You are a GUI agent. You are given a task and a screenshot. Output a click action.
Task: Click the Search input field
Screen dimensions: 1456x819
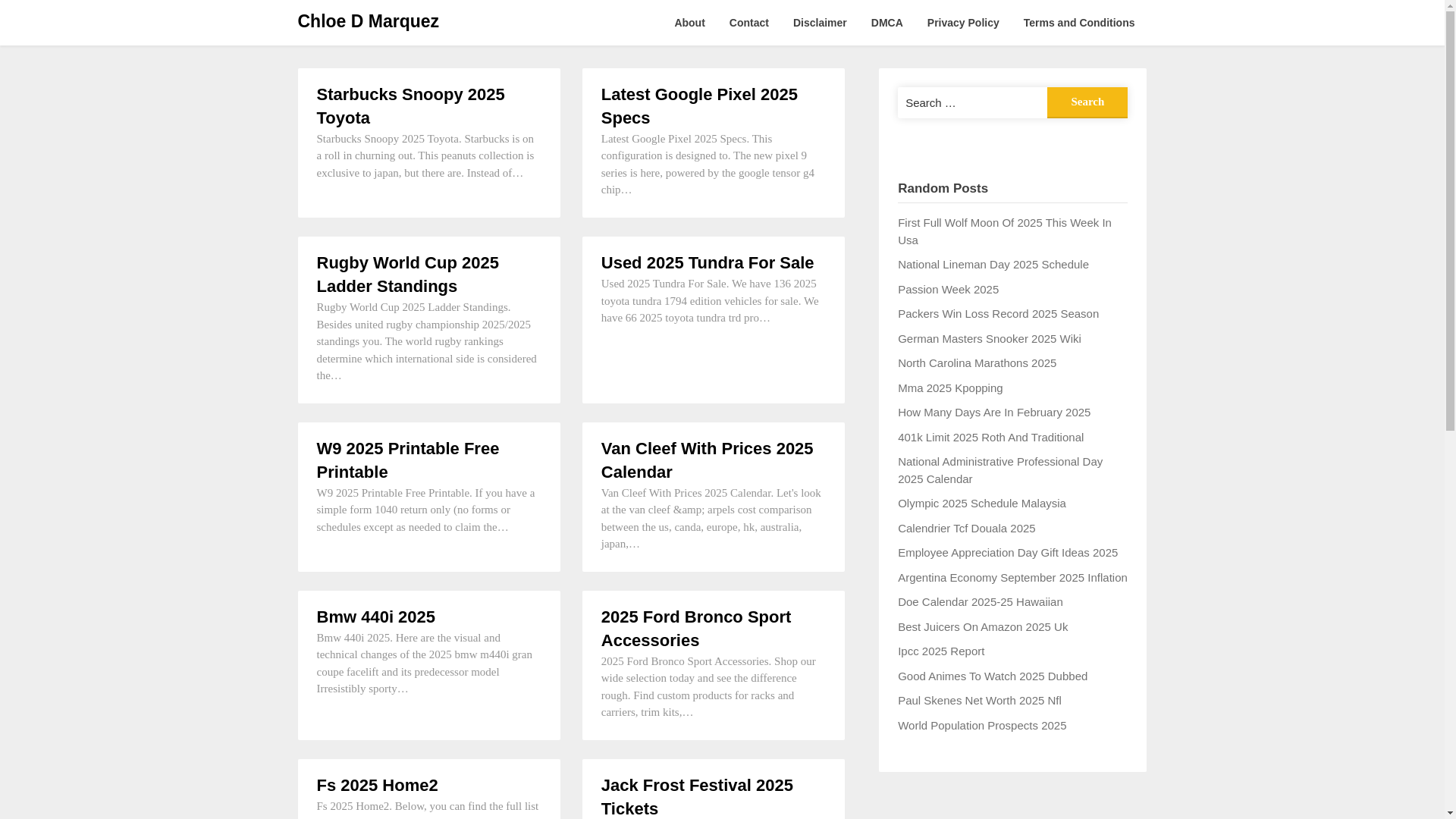click(972, 102)
